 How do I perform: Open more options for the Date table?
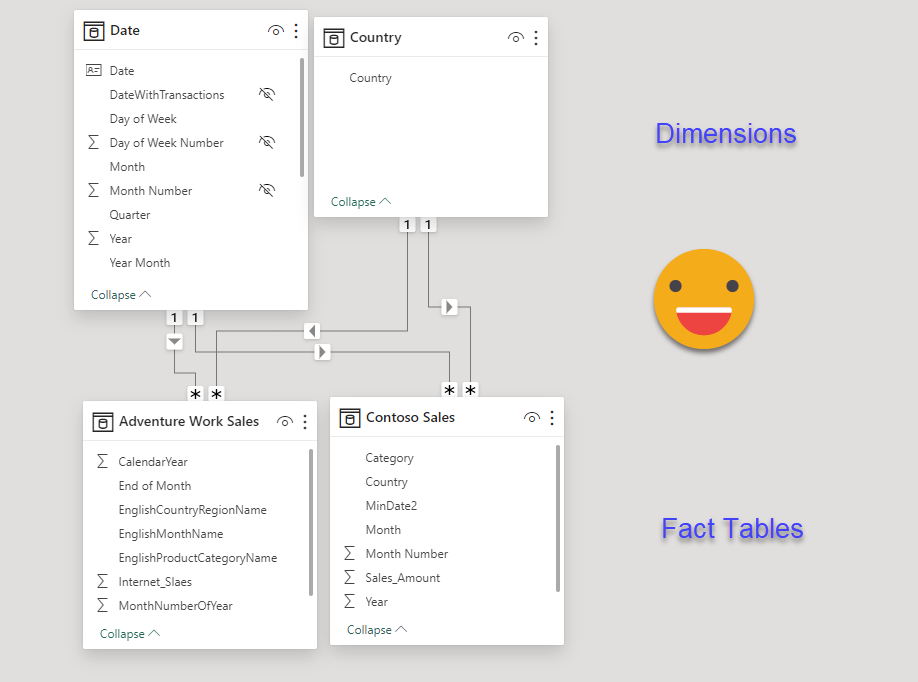tap(296, 31)
